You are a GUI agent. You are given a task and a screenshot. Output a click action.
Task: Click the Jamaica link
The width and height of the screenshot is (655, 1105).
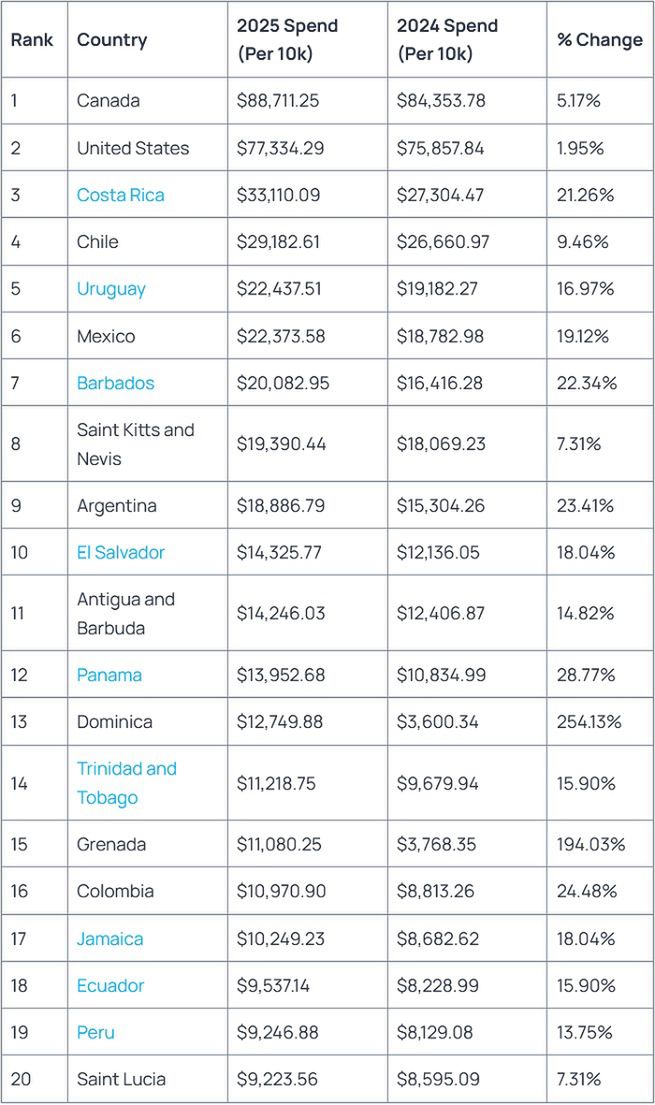pos(110,939)
